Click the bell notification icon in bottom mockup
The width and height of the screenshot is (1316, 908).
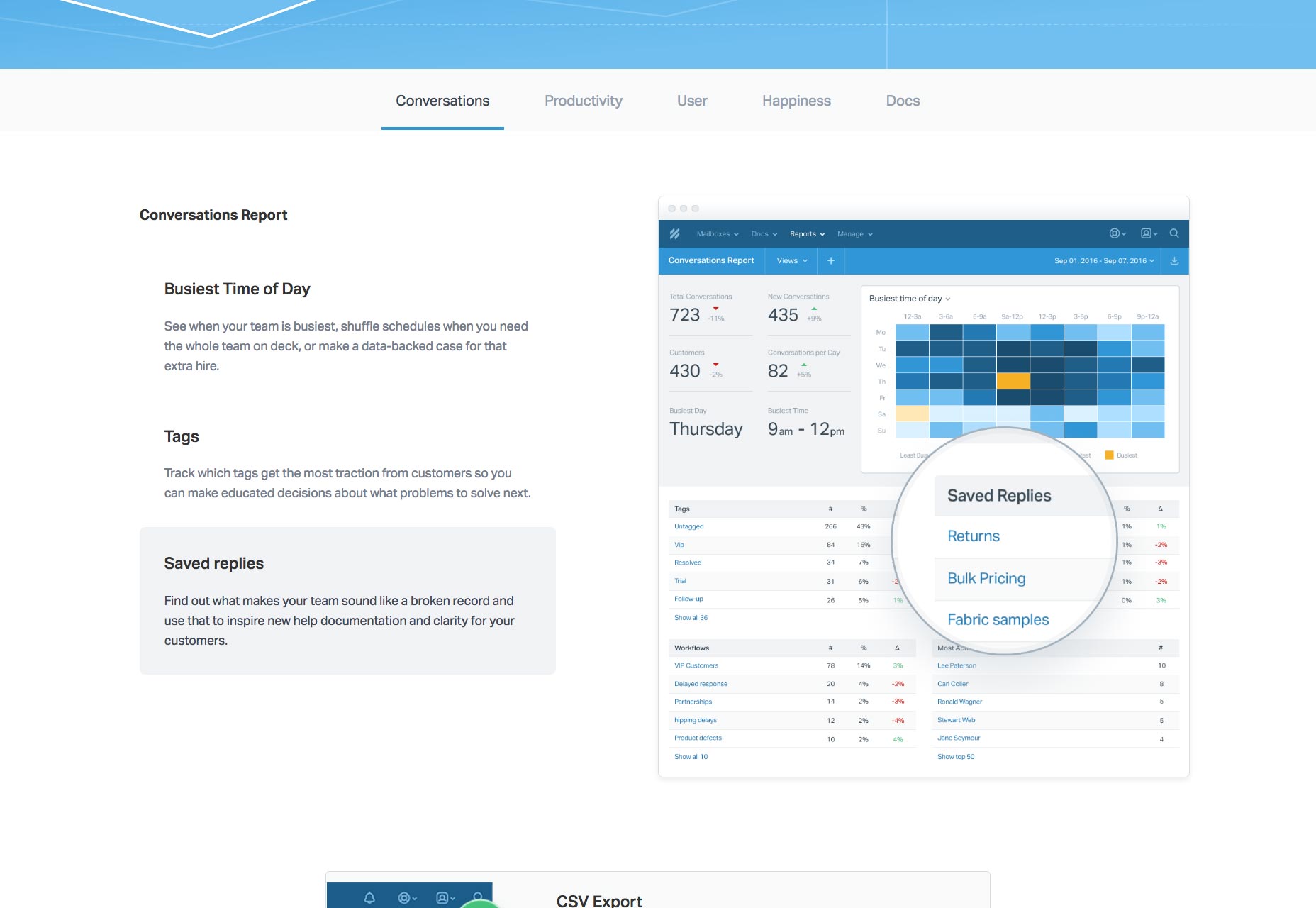pos(369,898)
